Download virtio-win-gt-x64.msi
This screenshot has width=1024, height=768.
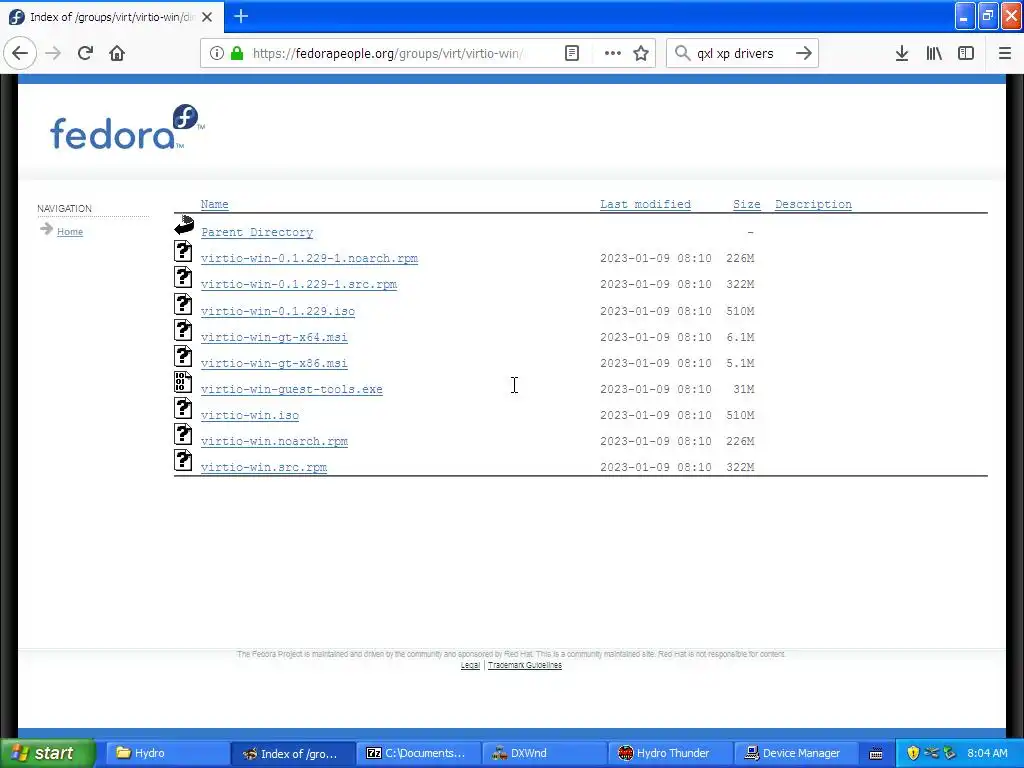tap(274, 338)
